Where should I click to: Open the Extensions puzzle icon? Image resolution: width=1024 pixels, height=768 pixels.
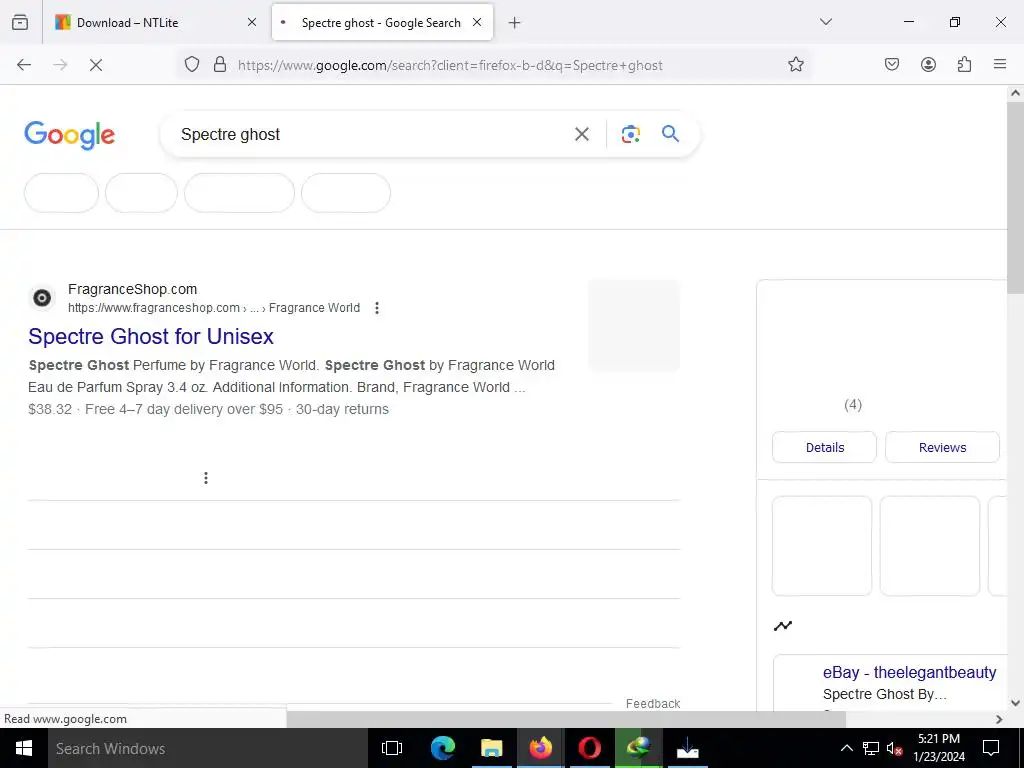coord(965,65)
